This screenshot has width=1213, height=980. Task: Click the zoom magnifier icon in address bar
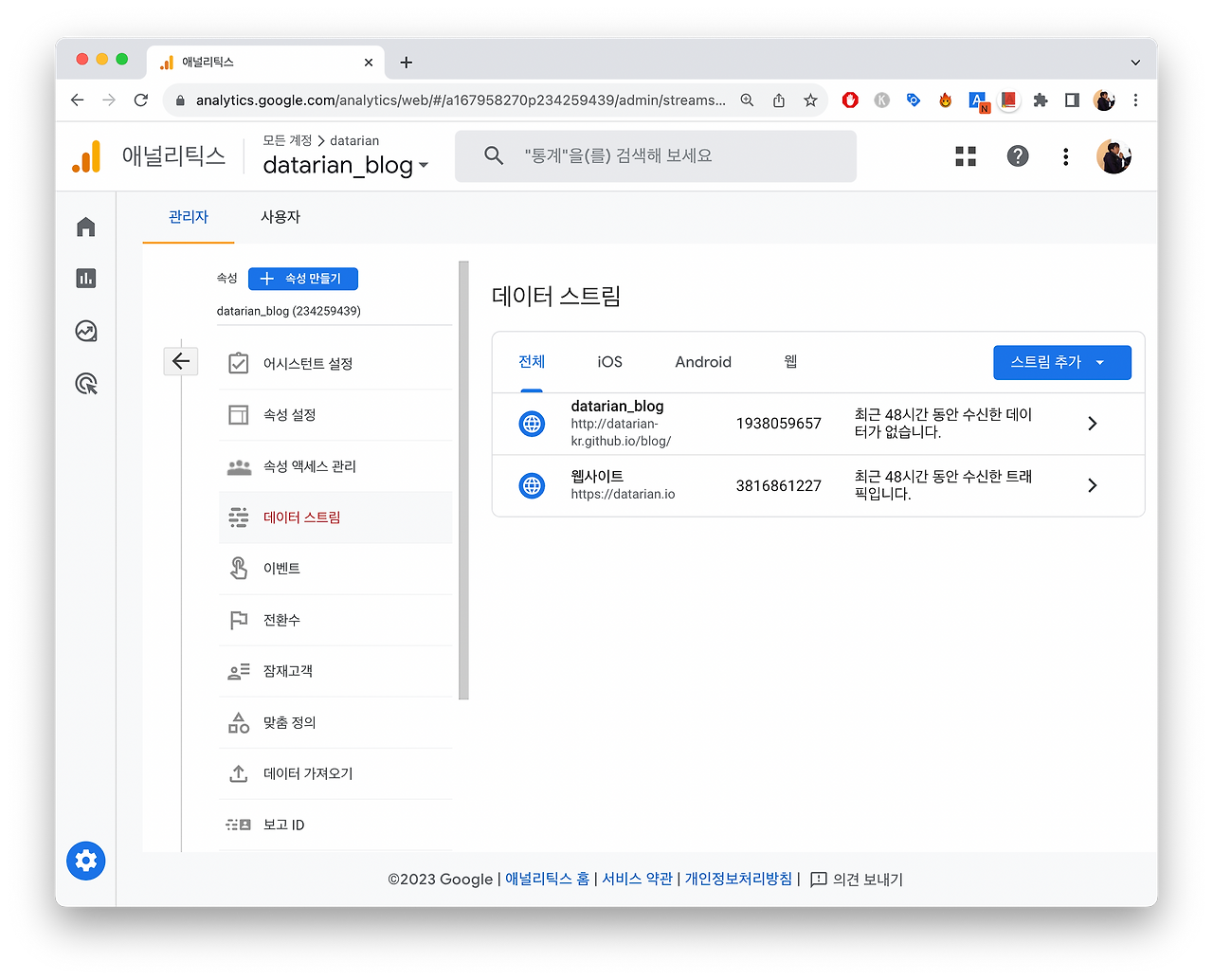[748, 100]
